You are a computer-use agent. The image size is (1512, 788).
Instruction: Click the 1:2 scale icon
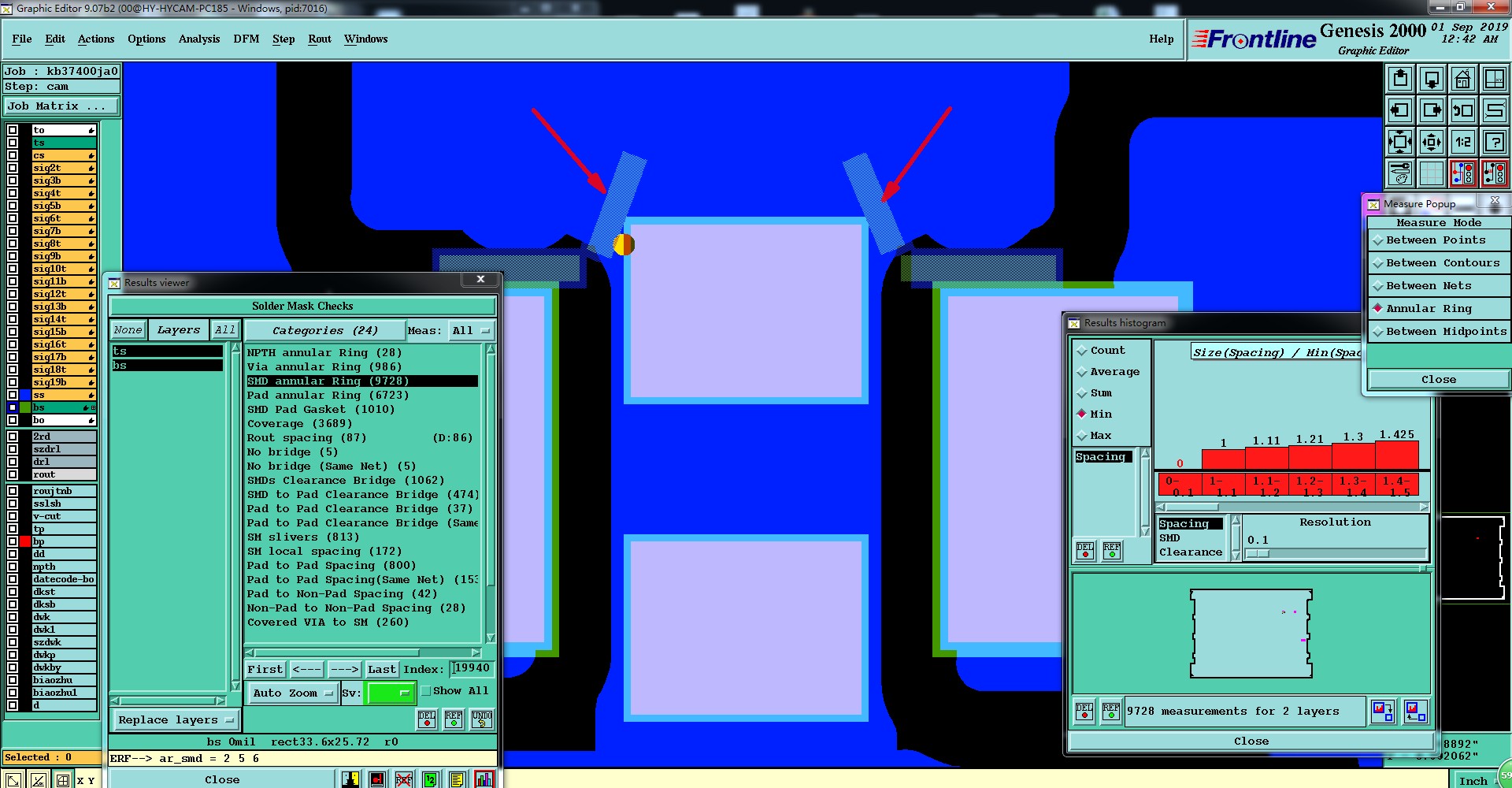[x=1463, y=142]
